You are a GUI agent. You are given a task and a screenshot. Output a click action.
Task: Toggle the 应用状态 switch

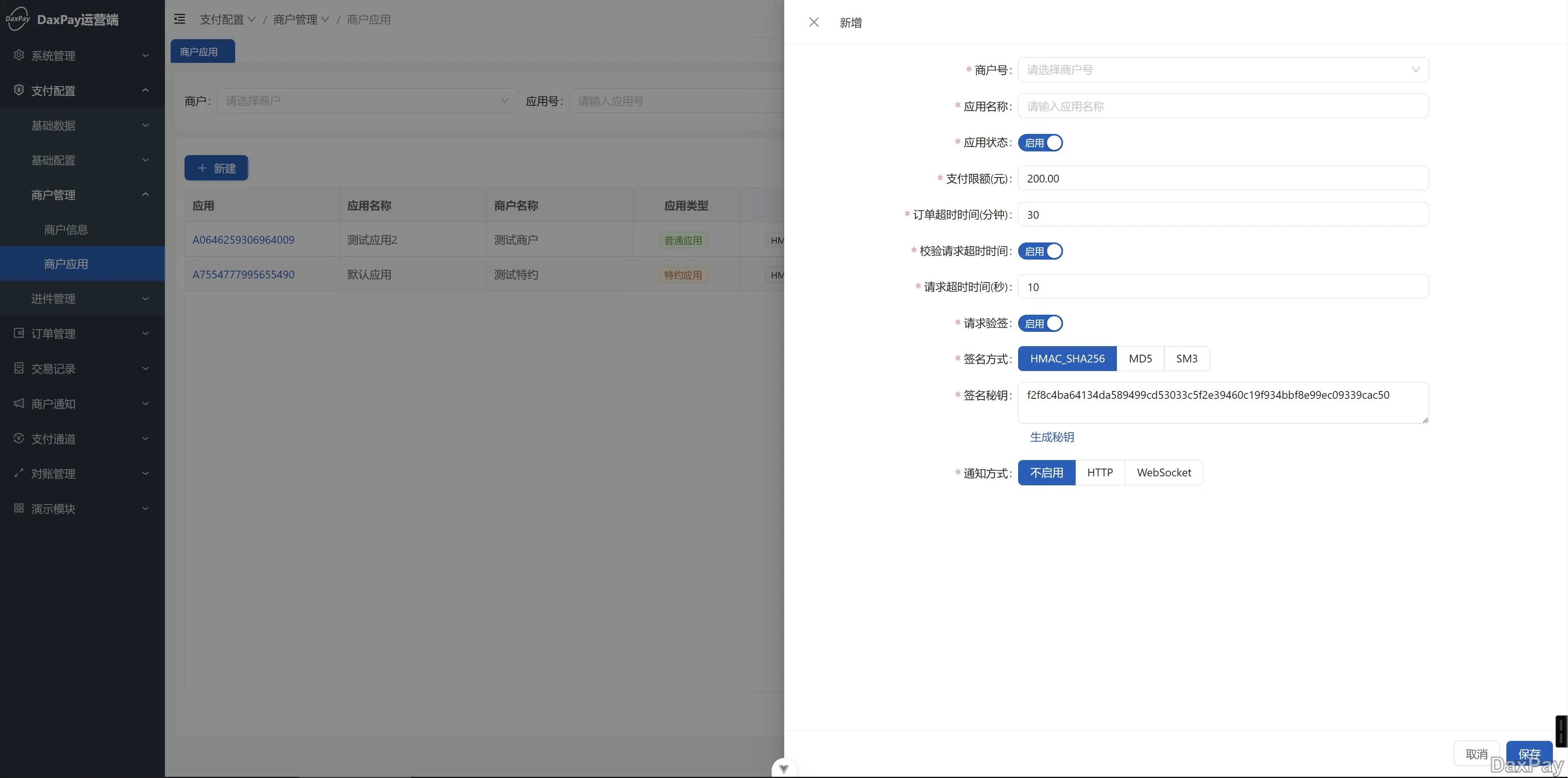[1040, 142]
